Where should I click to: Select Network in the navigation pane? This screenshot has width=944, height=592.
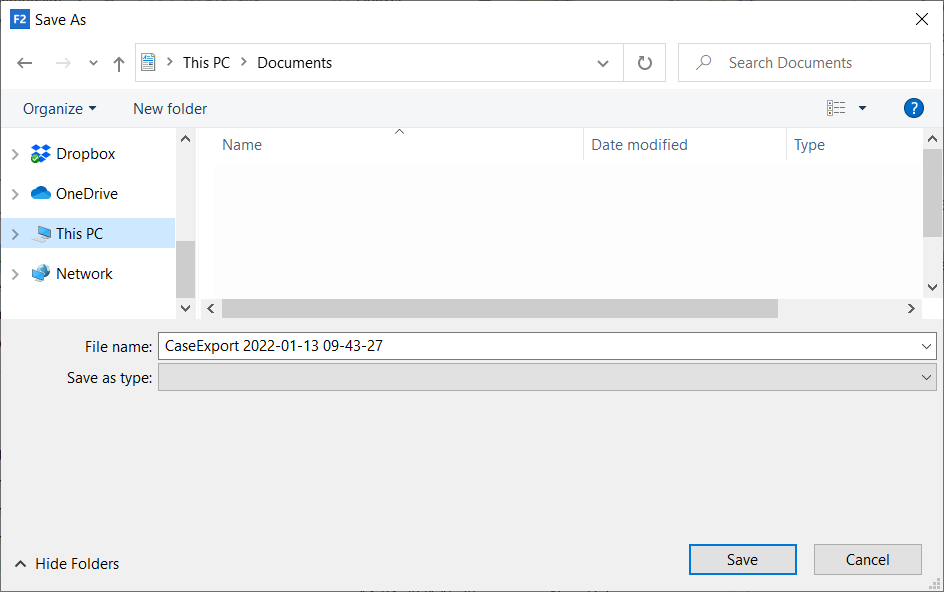click(x=84, y=274)
